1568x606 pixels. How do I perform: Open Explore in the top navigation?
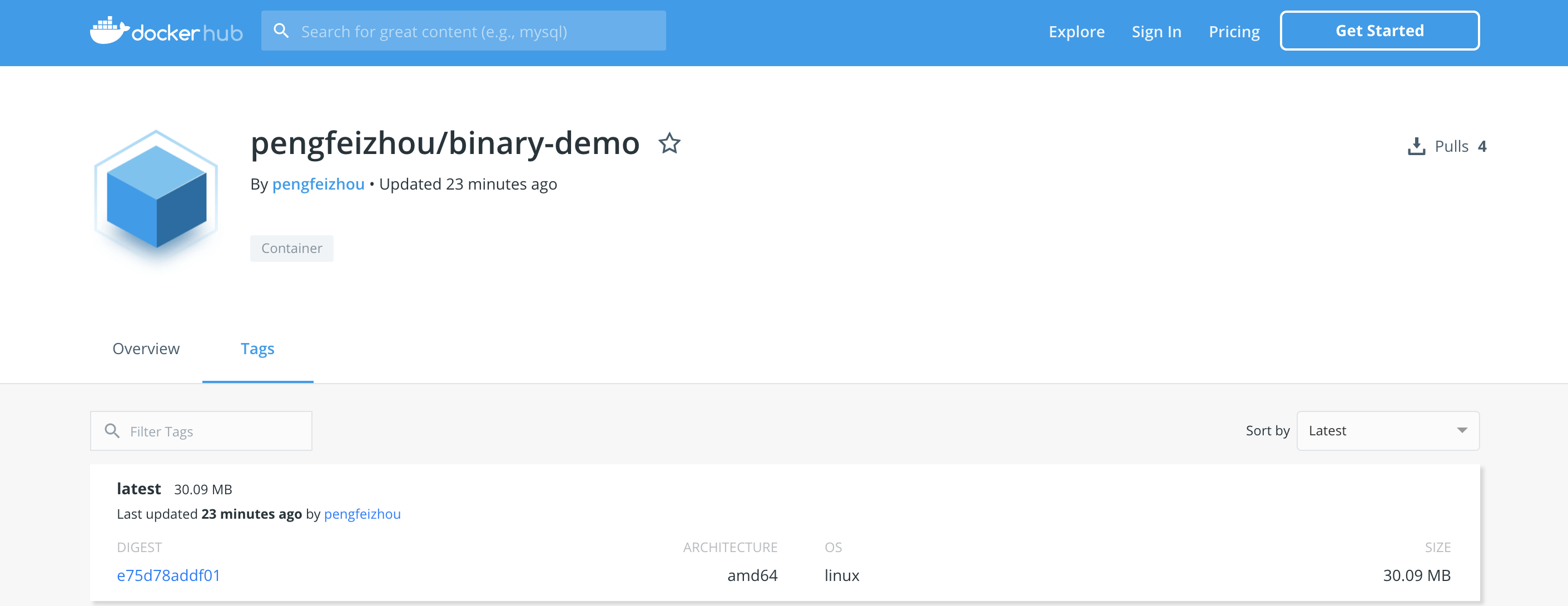(x=1075, y=32)
